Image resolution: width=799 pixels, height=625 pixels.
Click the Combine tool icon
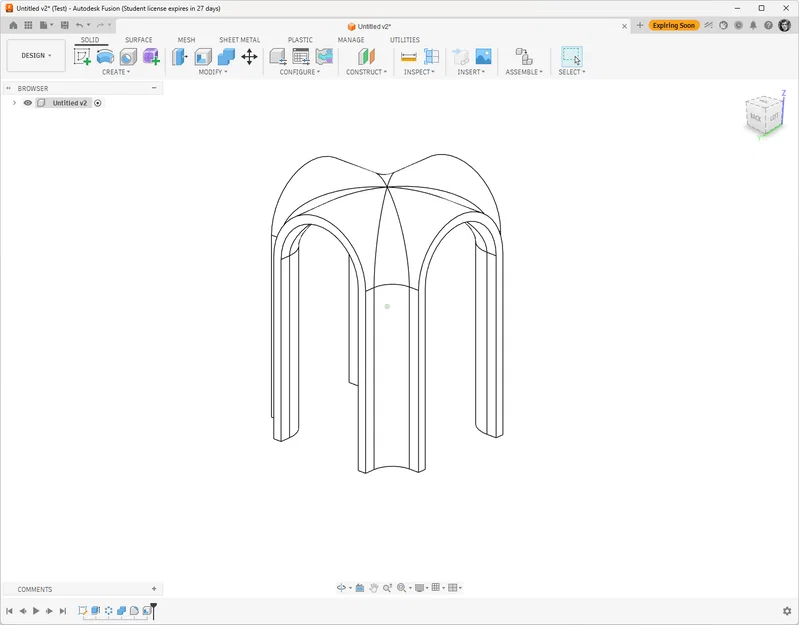point(226,57)
